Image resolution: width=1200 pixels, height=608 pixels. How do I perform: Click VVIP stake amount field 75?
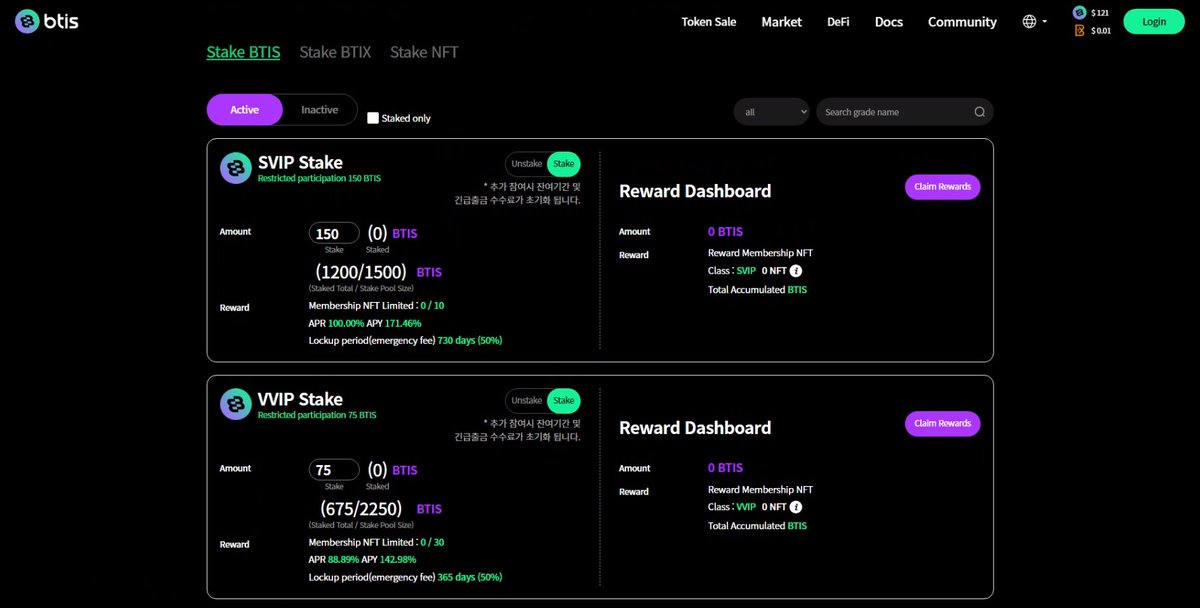334,469
